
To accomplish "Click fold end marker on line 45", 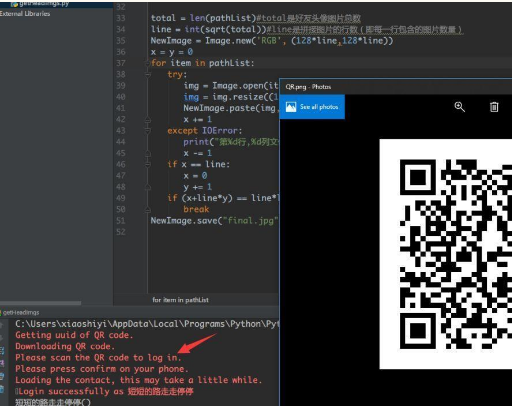I will tap(148, 153).
